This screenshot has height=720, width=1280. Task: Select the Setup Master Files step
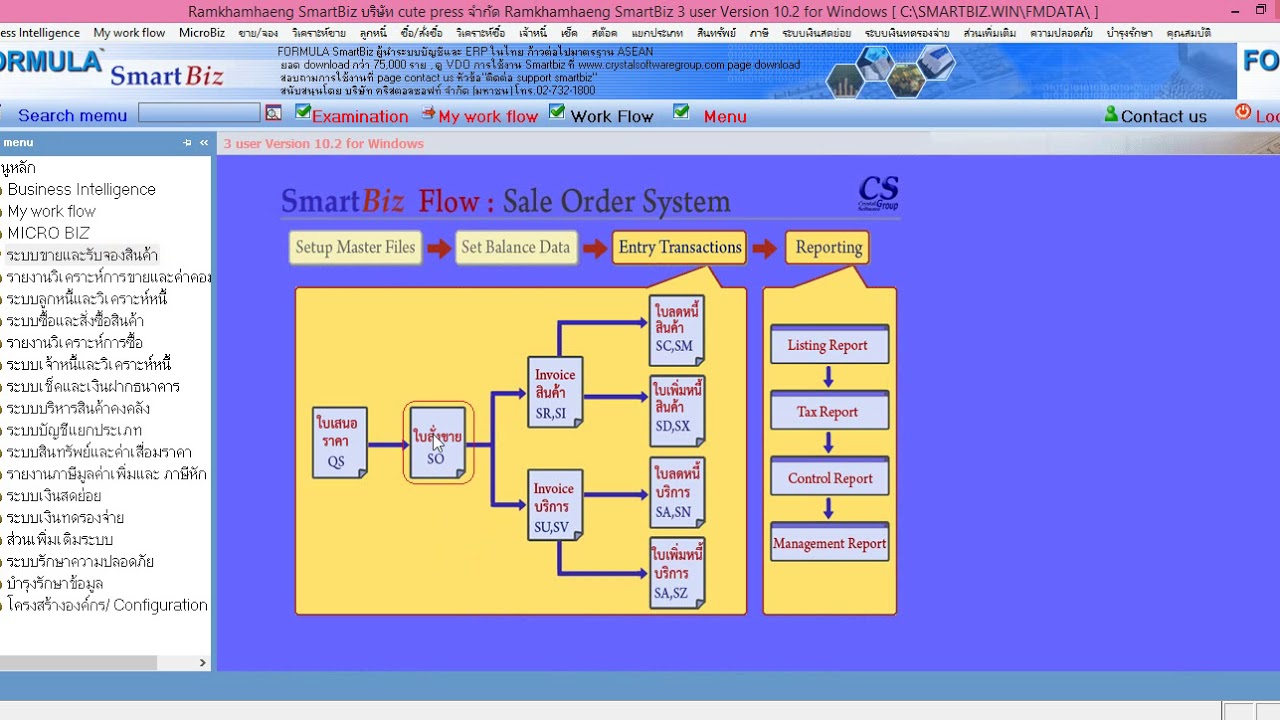click(x=355, y=247)
